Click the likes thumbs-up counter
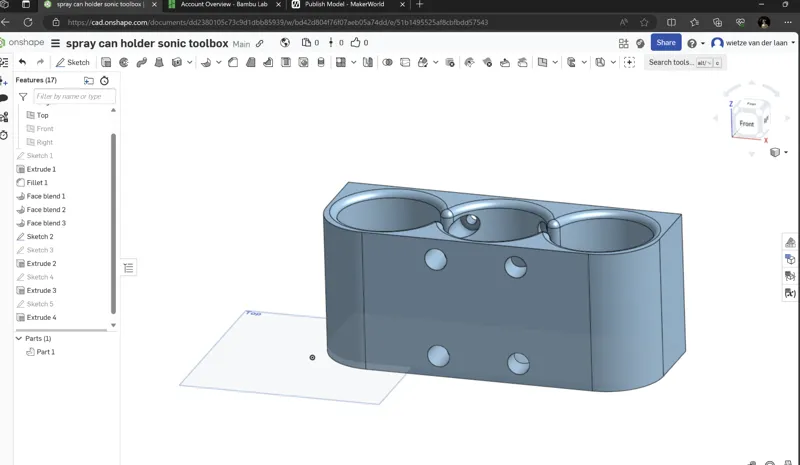800x465 pixels. [x=359, y=43]
